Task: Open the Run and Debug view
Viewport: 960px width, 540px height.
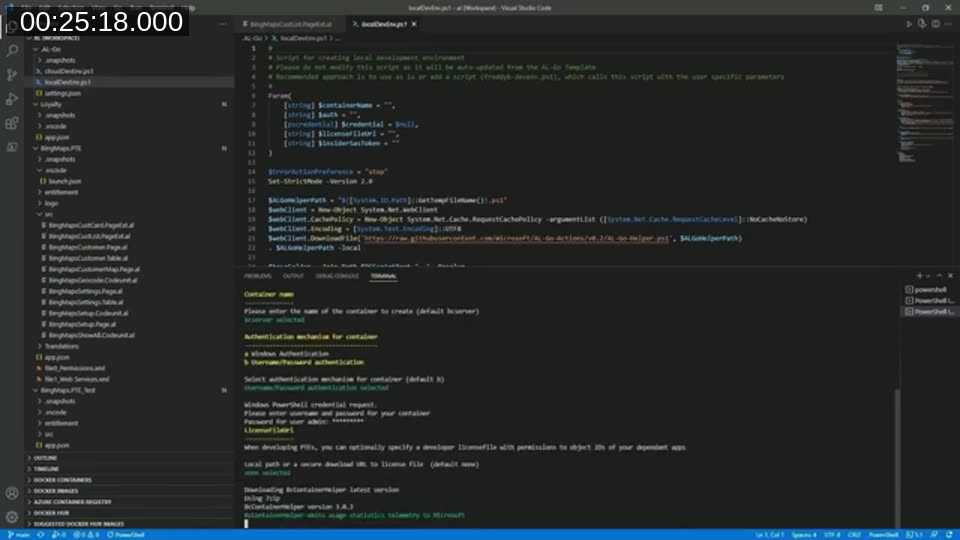Action: pyautogui.click(x=12, y=99)
